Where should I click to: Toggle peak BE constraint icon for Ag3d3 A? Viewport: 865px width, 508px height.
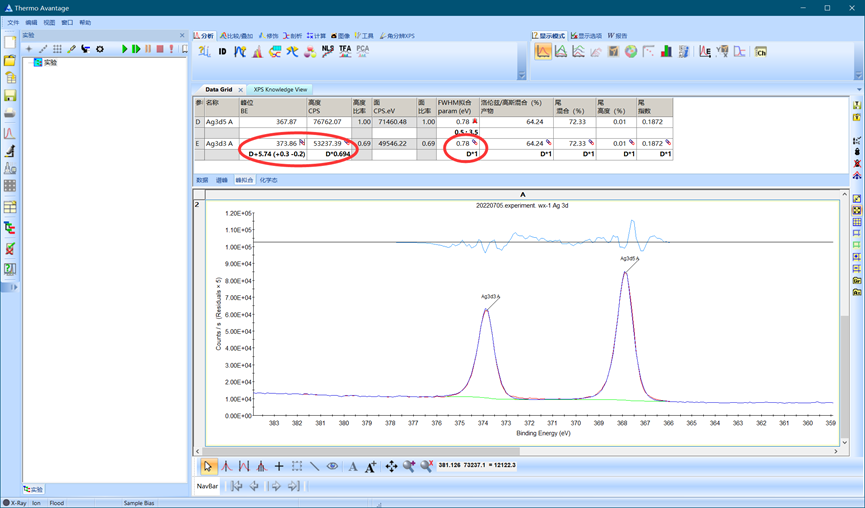click(302, 143)
